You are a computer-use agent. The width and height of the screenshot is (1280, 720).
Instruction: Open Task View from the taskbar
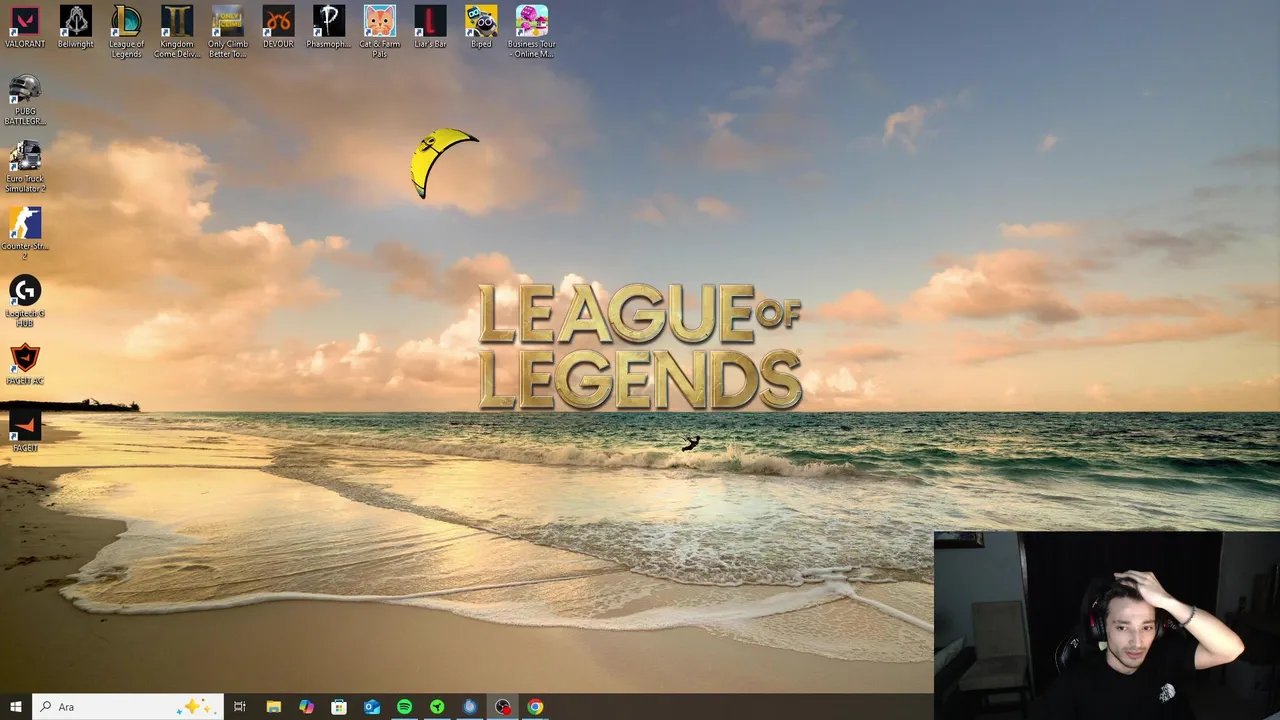click(240, 707)
